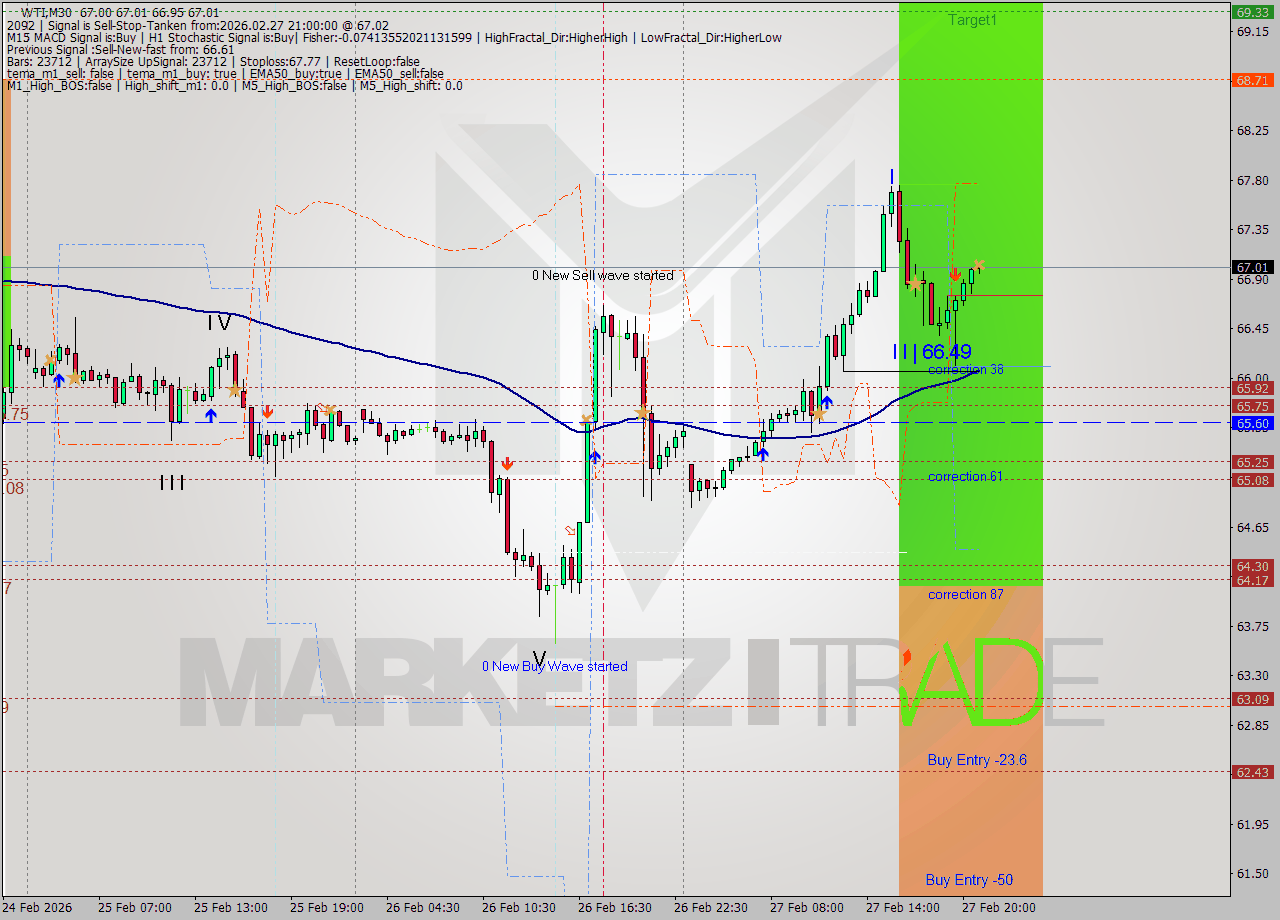1280x920 pixels.
Task: Select the orange X marker in the green zone
Action: (980, 264)
